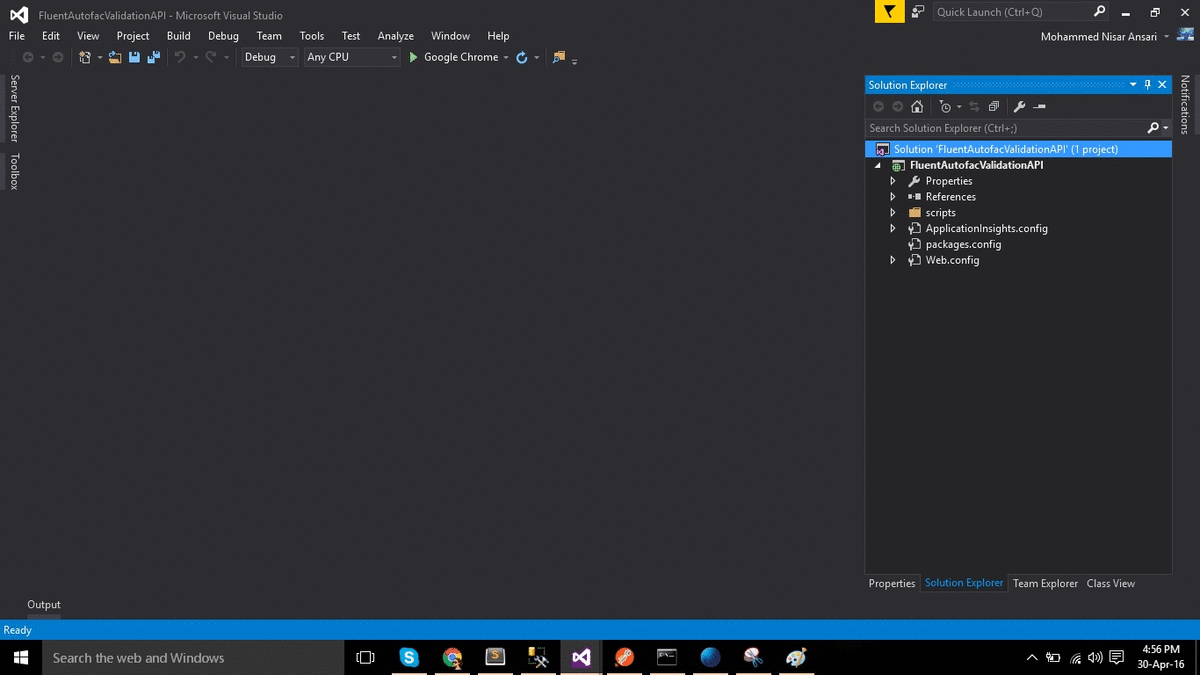
Task: Expand the References node
Action: 893,197
